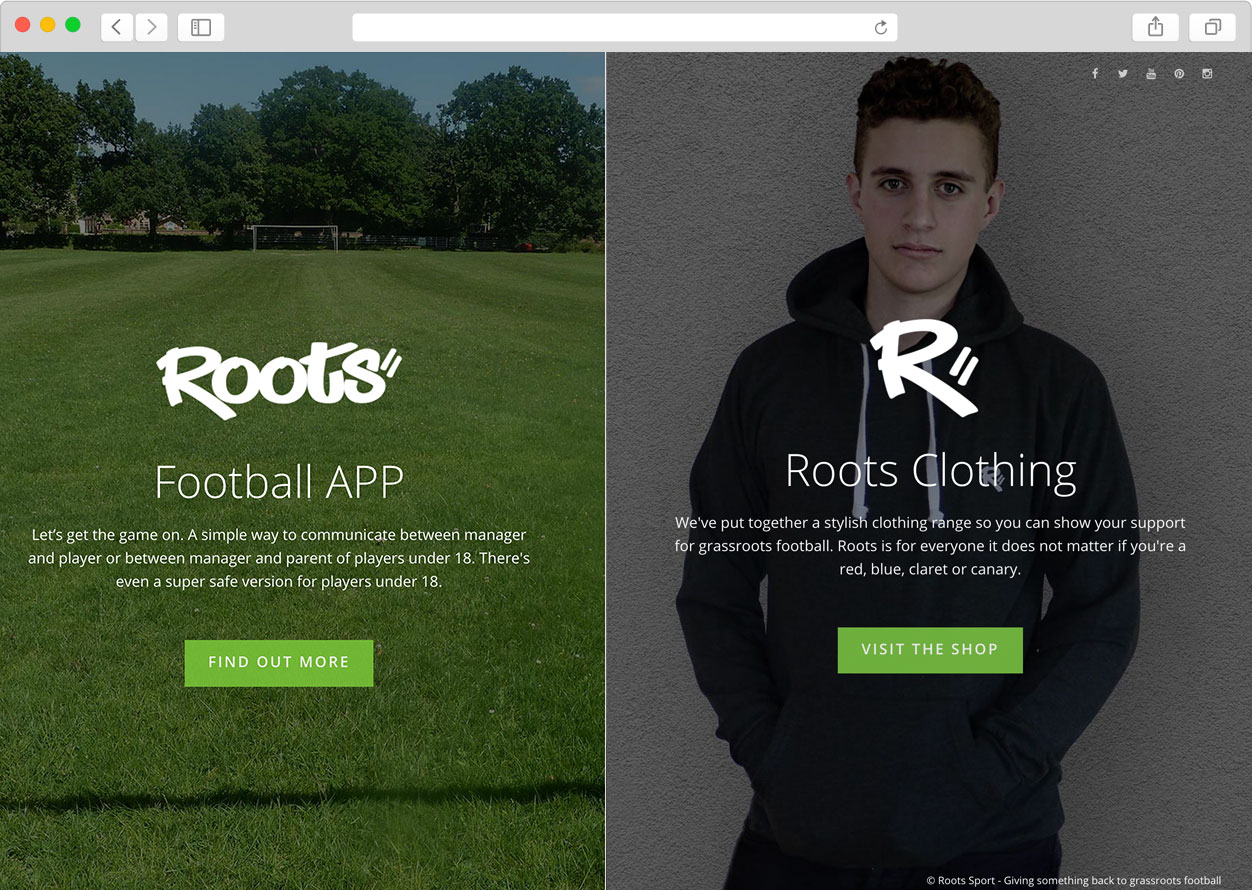Open the YouTube social icon
Viewport: 1252px width, 890px height.
pyautogui.click(x=1151, y=74)
